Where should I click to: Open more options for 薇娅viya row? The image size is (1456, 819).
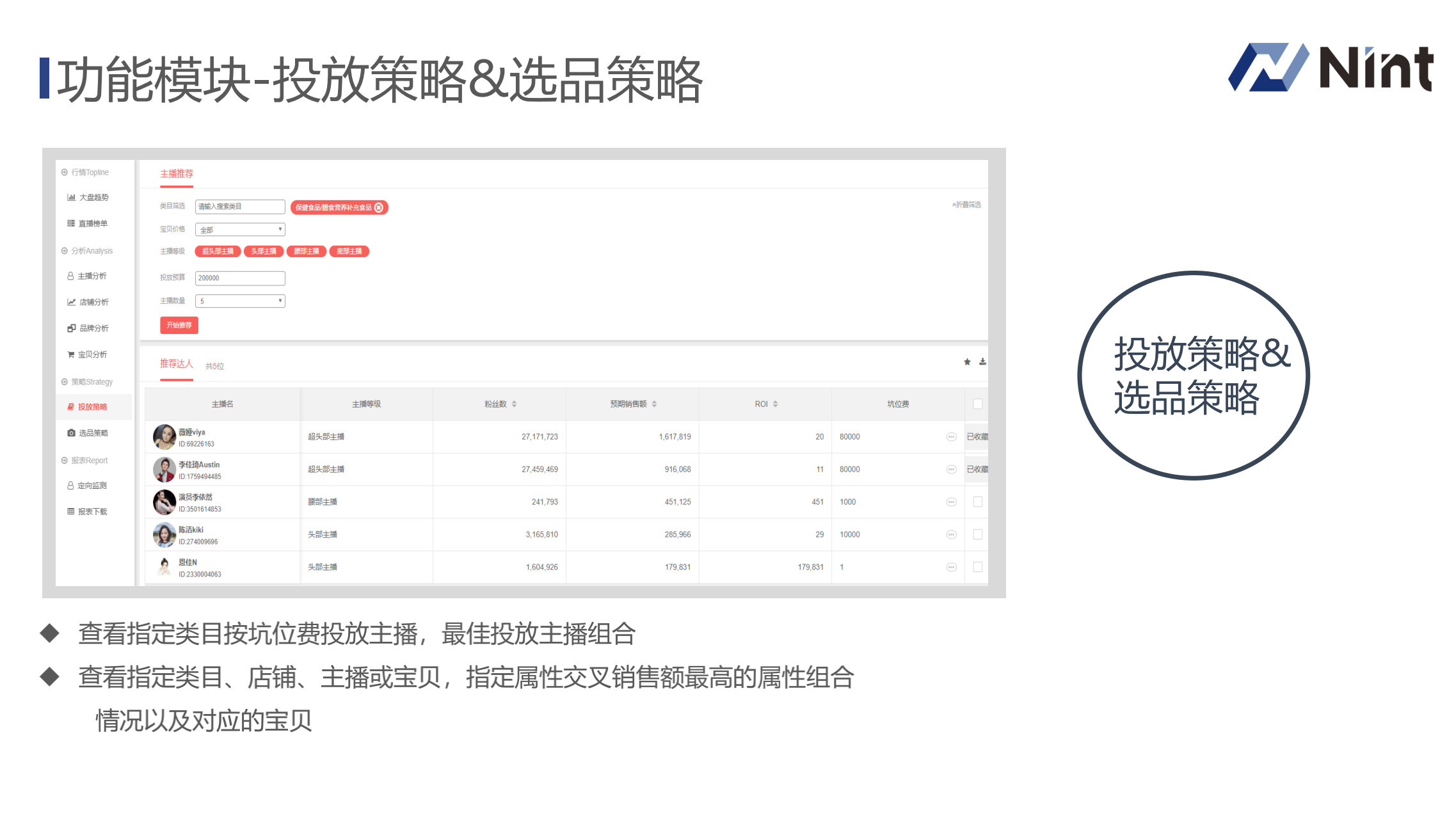[951, 437]
